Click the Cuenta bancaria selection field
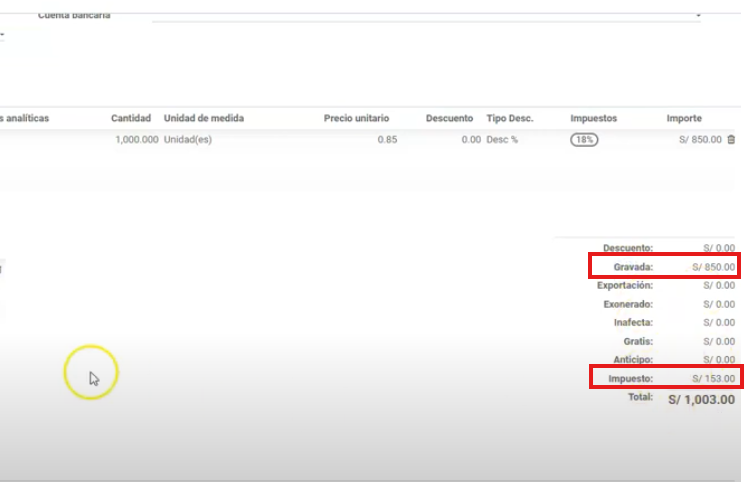 [420, 15]
